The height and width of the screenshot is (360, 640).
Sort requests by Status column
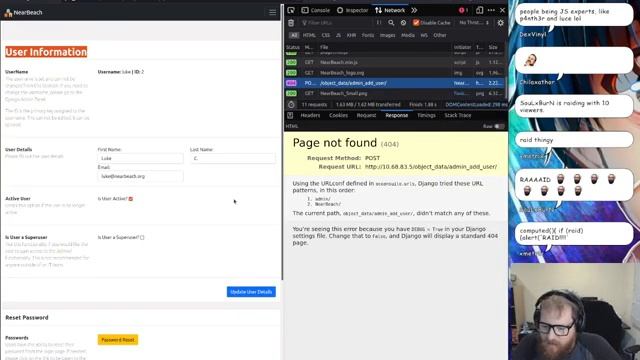tap(293, 47)
